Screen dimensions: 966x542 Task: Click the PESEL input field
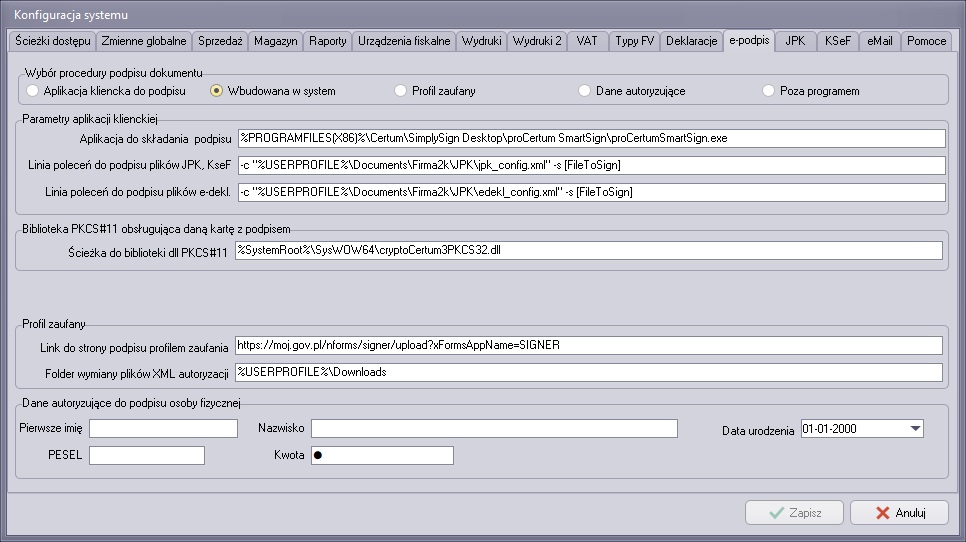(147, 456)
